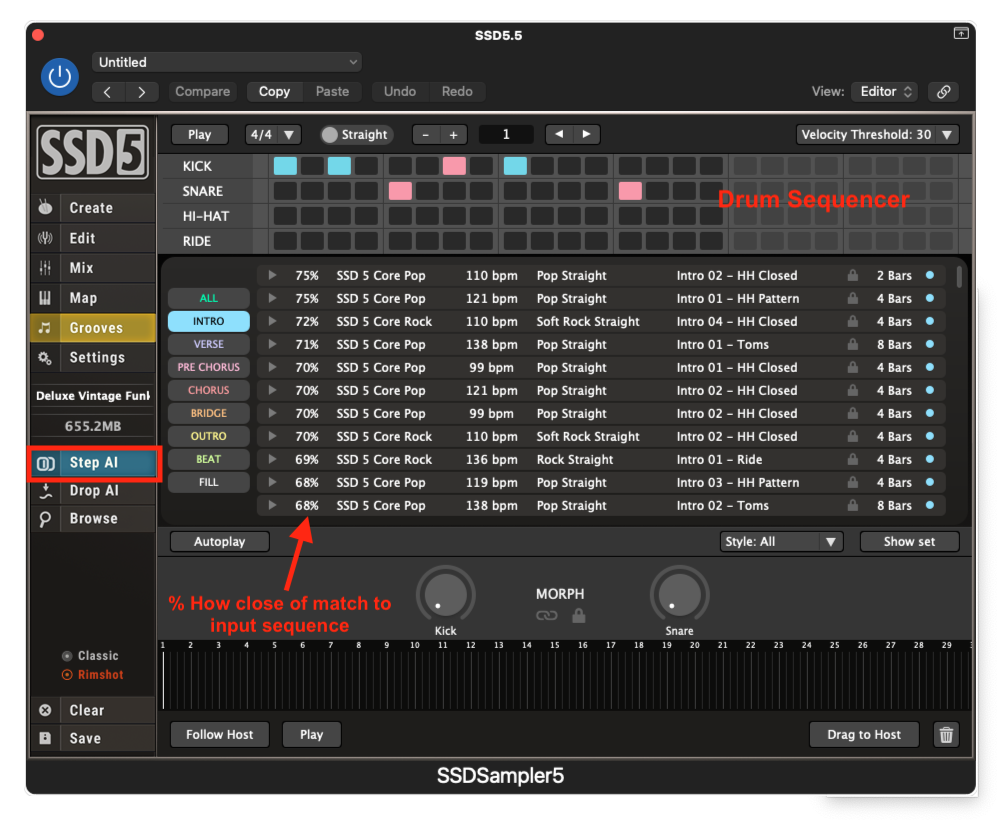Viewport: 1000px width, 823px height.
Task: Select the PRE CHORUS groove category
Action: click(209, 367)
